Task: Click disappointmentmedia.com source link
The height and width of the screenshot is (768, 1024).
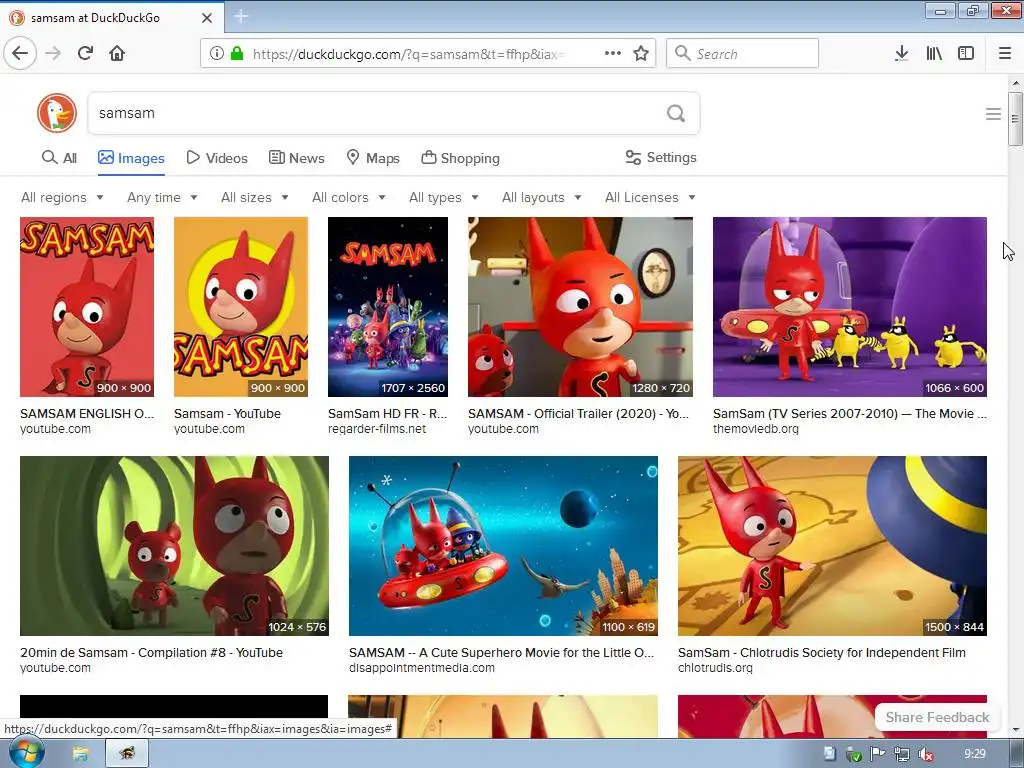Action: point(422,668)
